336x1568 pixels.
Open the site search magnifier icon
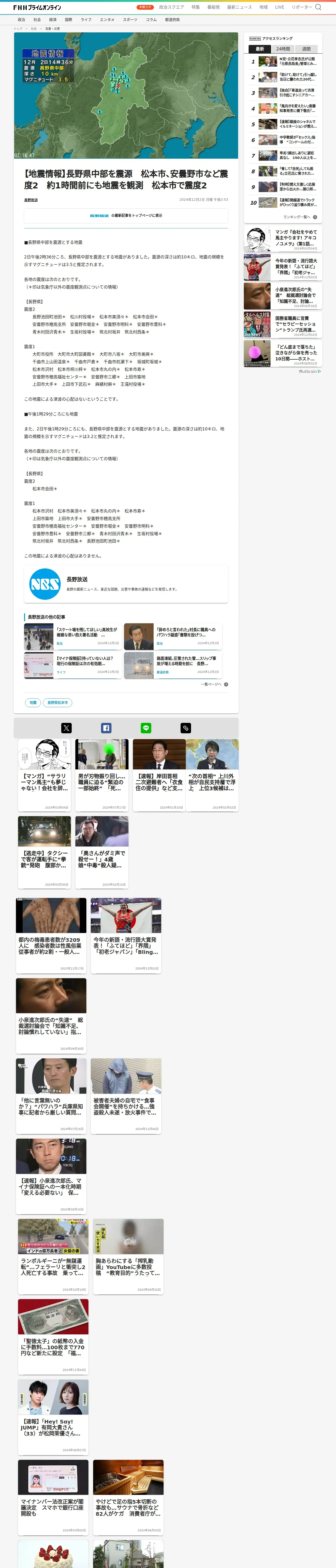click(x=318, y=7)
